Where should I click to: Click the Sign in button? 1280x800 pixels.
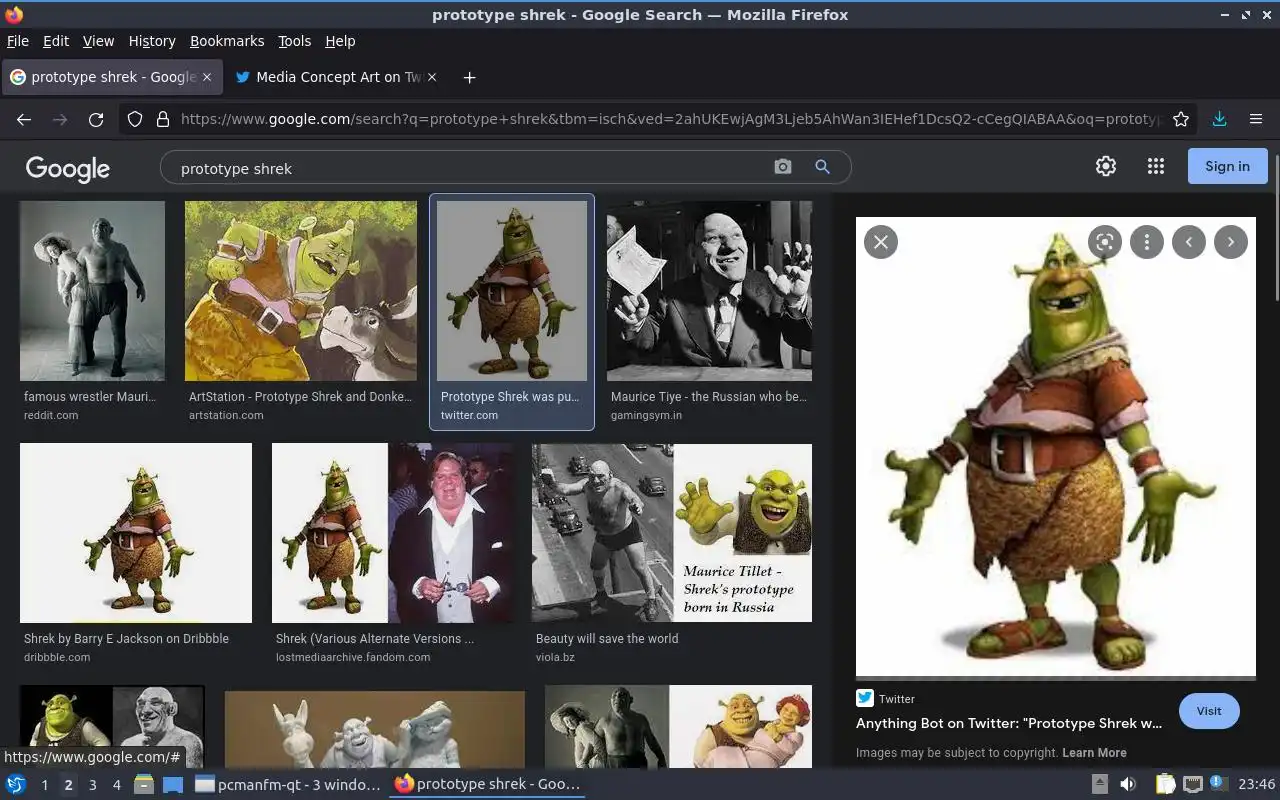[x=1227, y=166]
